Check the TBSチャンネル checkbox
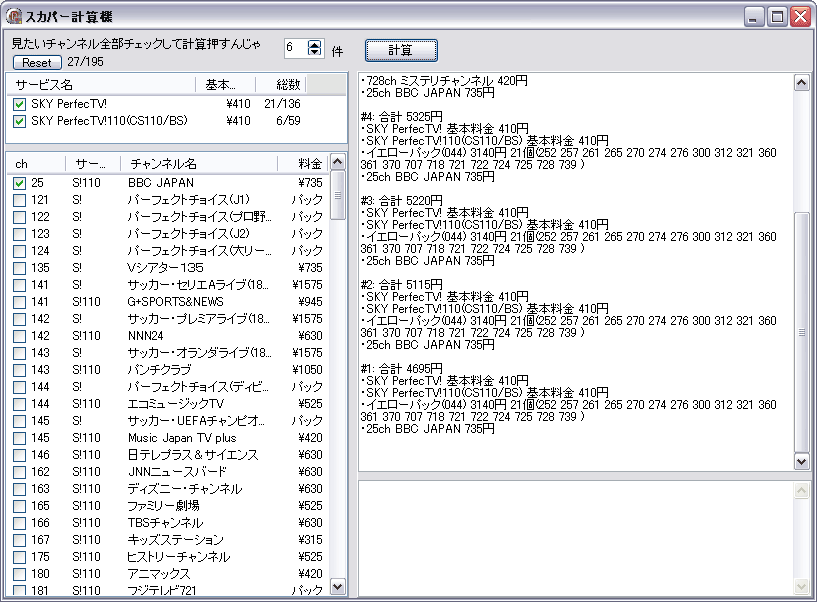 coord(19,523)
